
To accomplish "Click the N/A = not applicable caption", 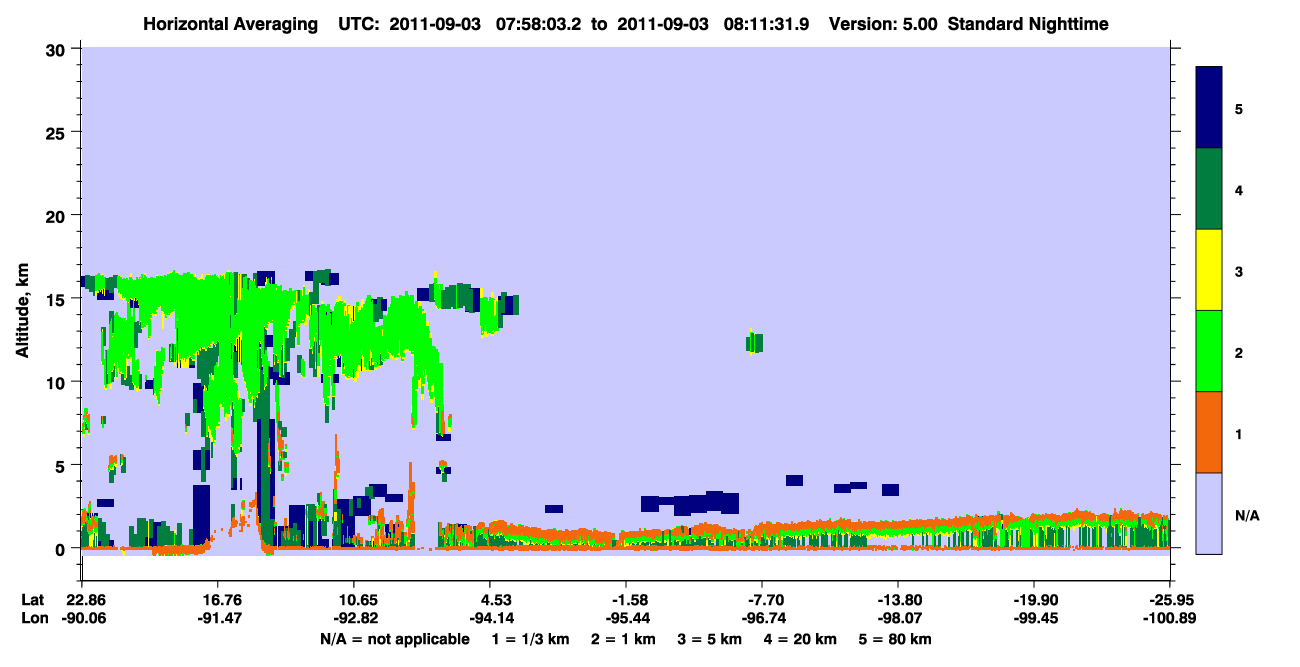I will 395,638.
